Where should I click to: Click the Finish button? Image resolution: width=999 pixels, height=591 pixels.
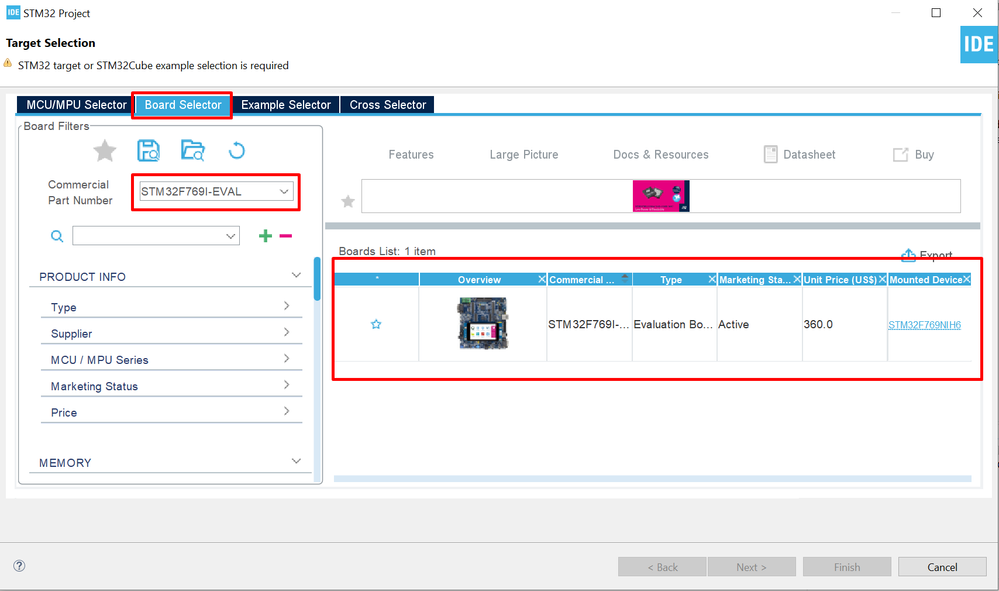pyautogui.click(x=847, y=567)
